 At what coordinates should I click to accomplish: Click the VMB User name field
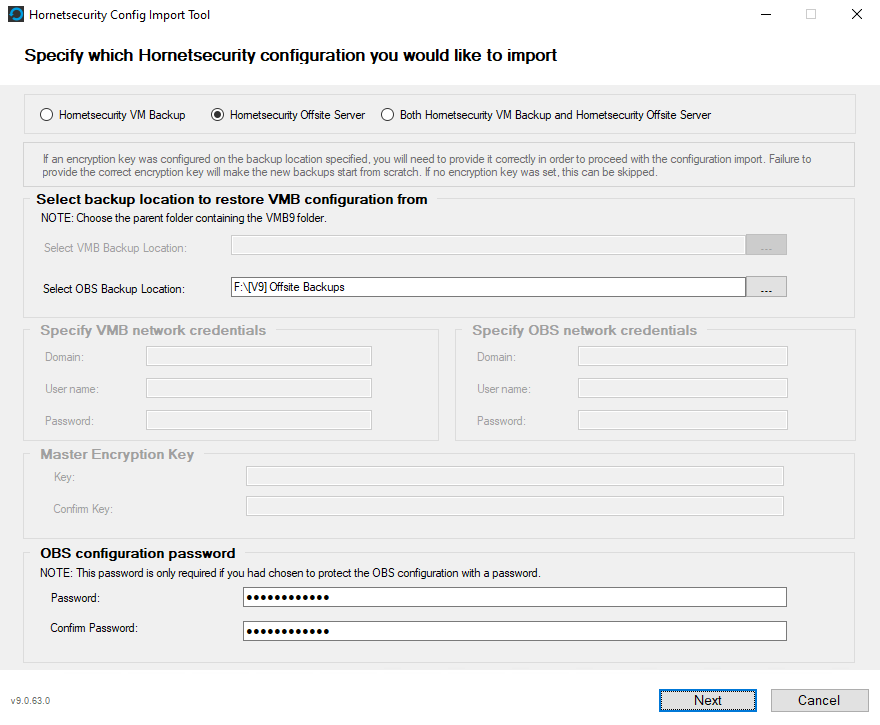pyautogui.click(x=259, y=389)
